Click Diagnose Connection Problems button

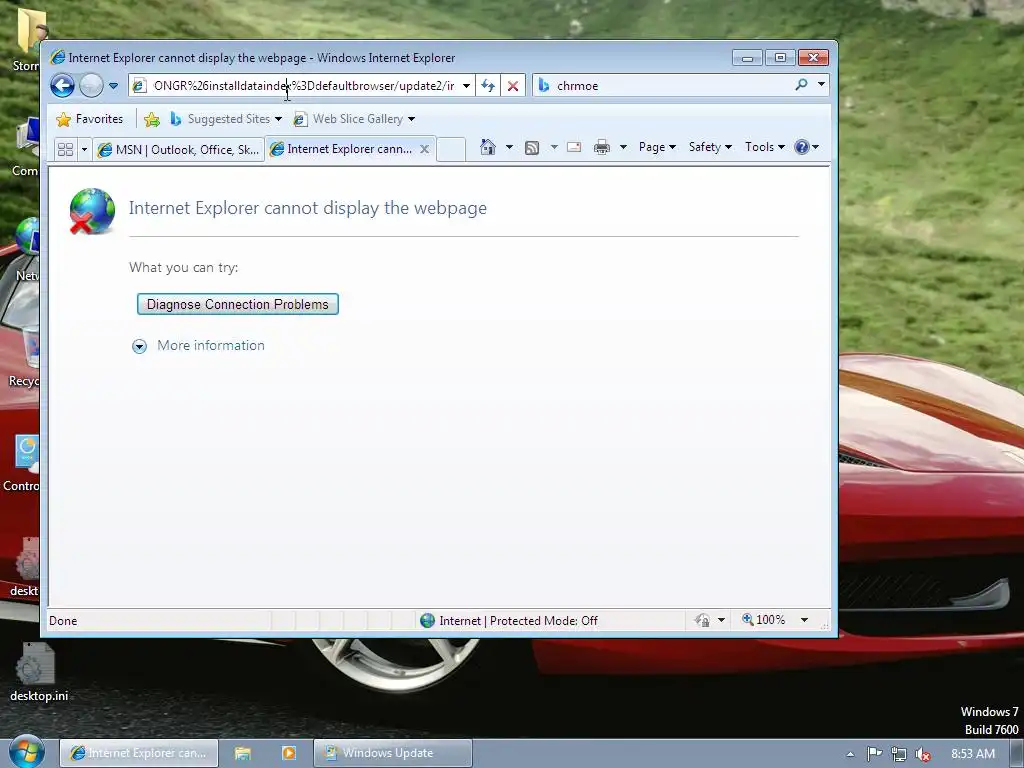click(x=238, y=304)
